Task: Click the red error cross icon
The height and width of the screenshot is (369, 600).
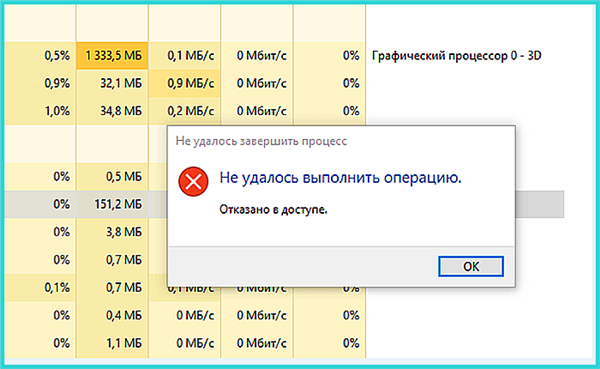Action: 193,181
